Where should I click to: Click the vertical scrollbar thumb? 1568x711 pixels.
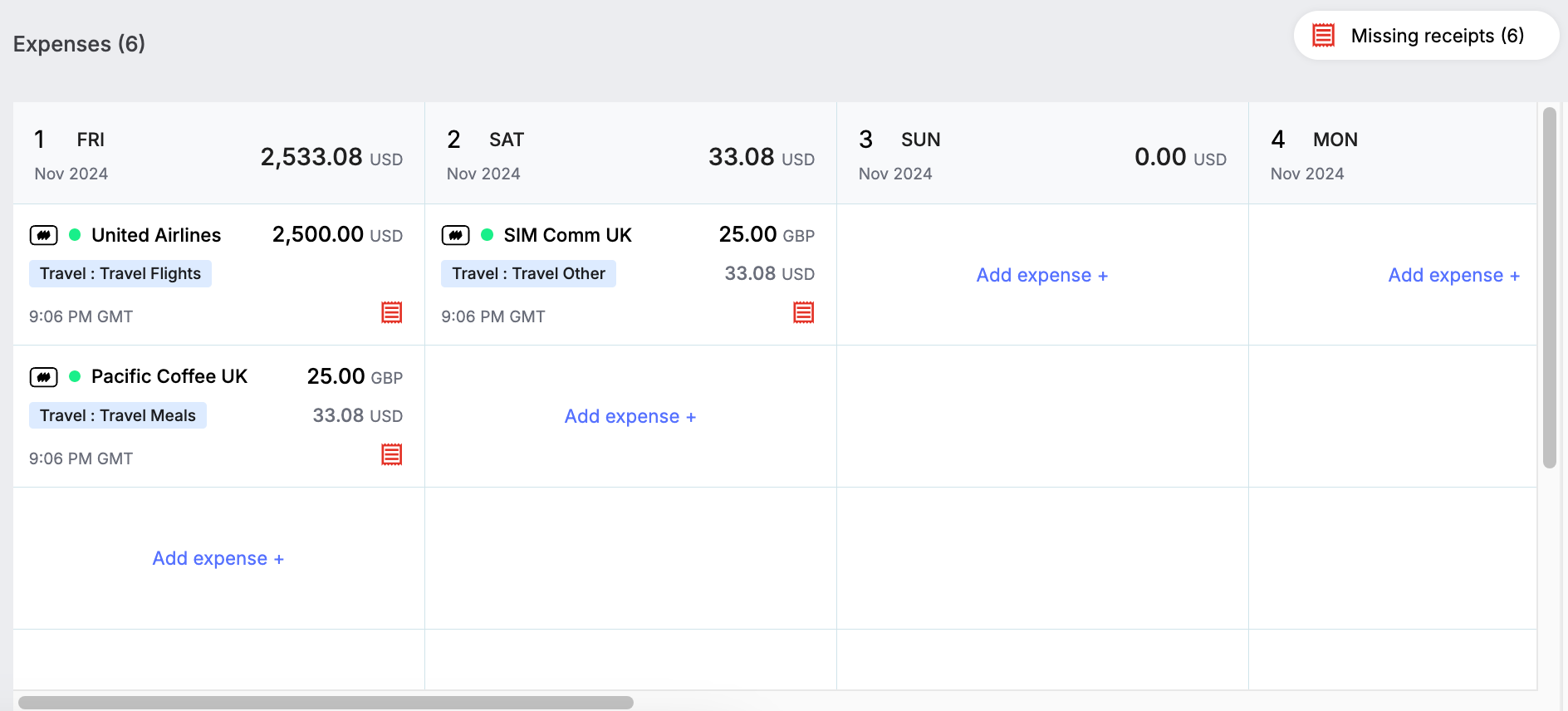click(1550, 287)
